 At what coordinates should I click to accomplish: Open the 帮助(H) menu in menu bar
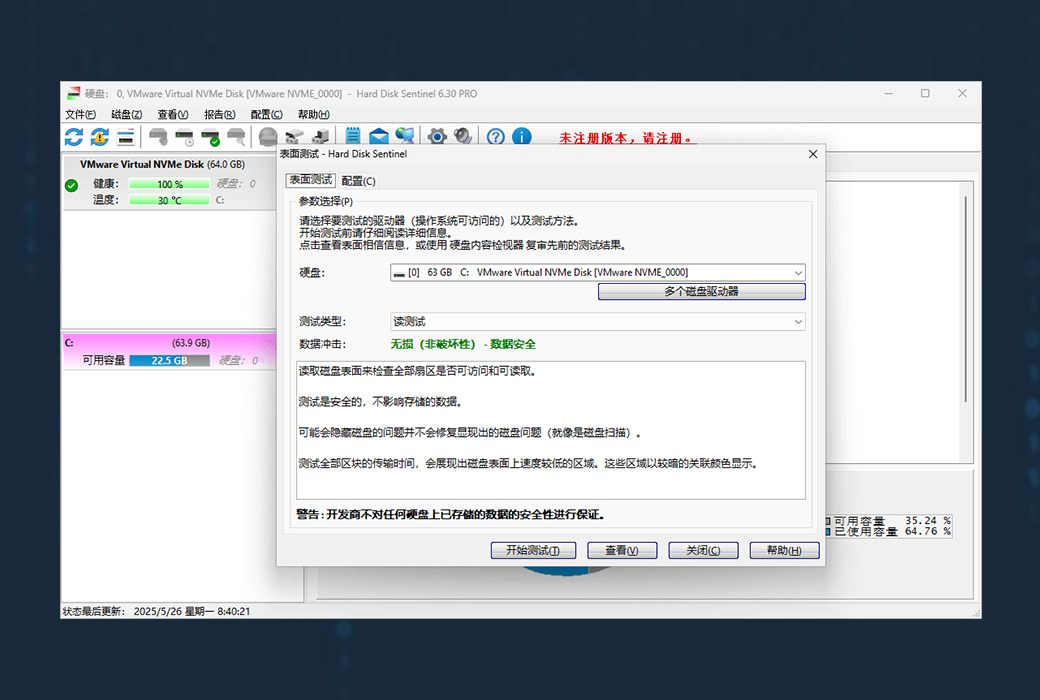[313, 114]
